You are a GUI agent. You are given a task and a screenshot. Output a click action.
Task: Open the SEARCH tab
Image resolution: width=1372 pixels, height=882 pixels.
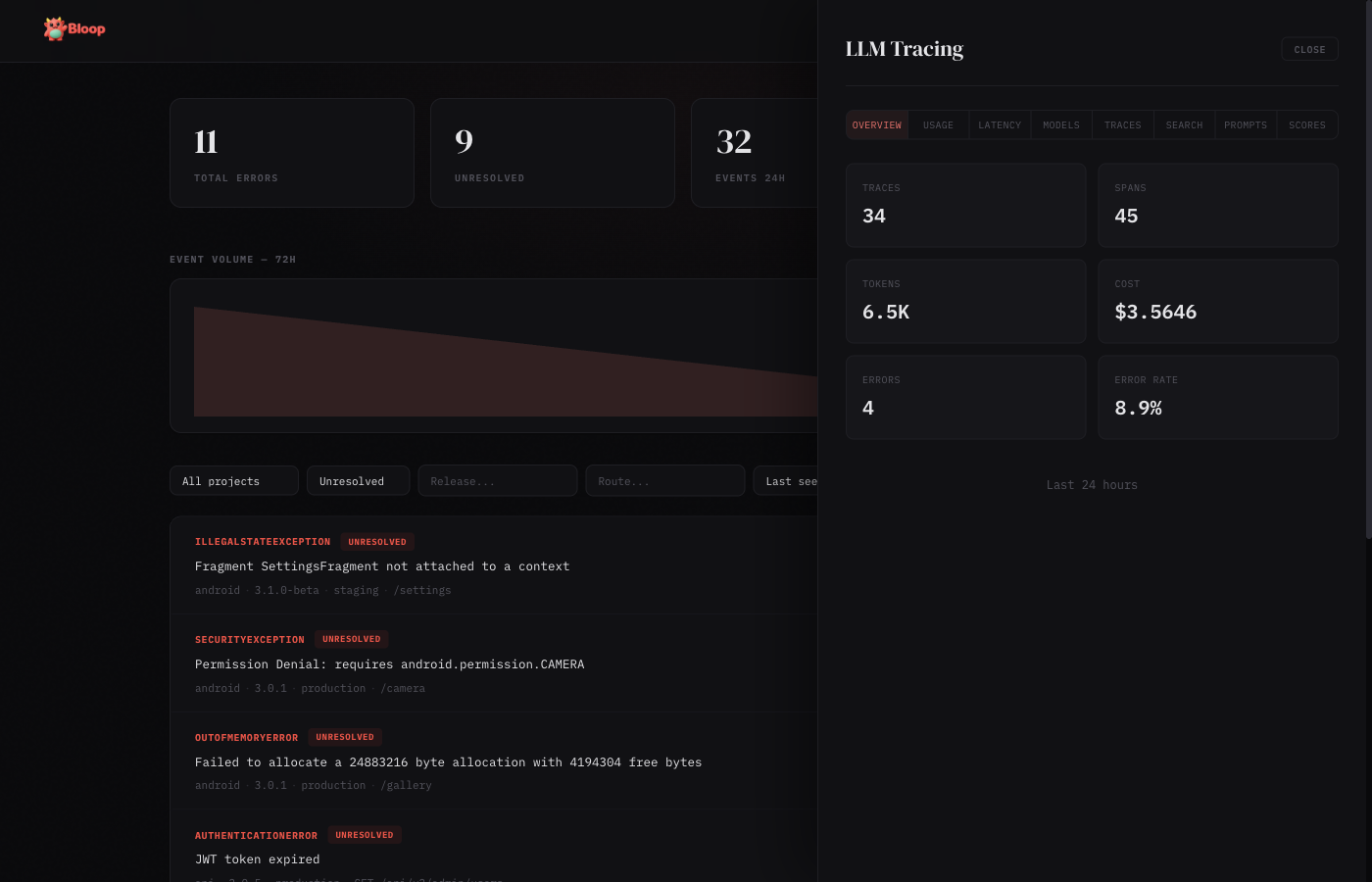tap(1184, 124)
